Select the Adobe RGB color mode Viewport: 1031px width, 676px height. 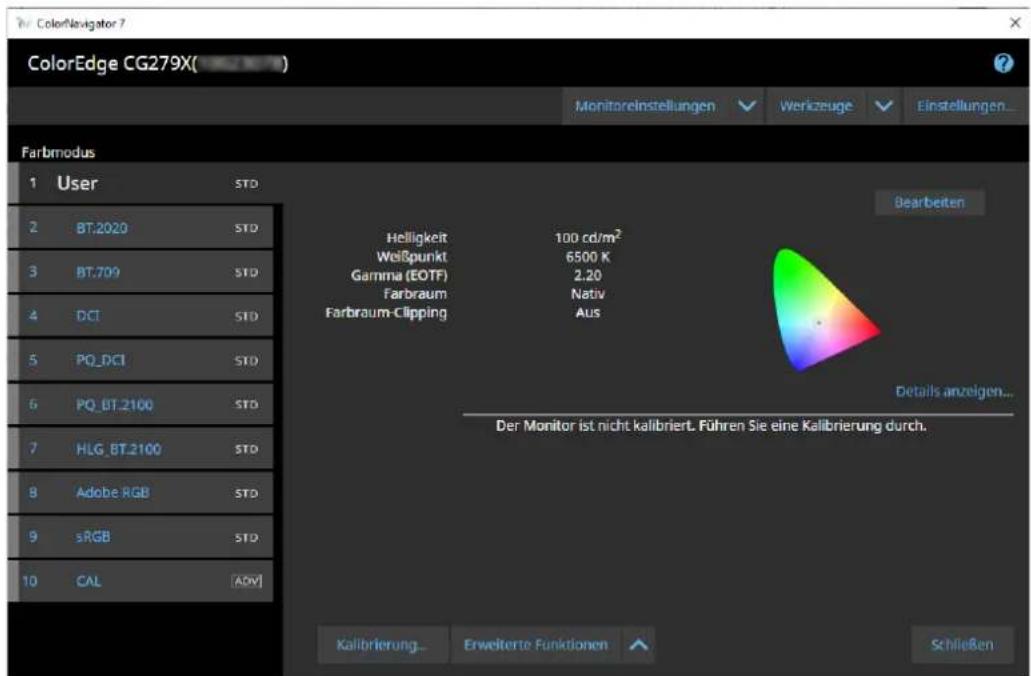(x=141, y=493)
